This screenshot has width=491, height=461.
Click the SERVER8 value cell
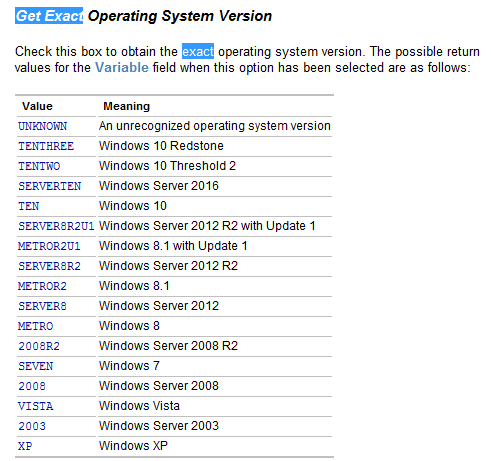[x=42, y=306]
